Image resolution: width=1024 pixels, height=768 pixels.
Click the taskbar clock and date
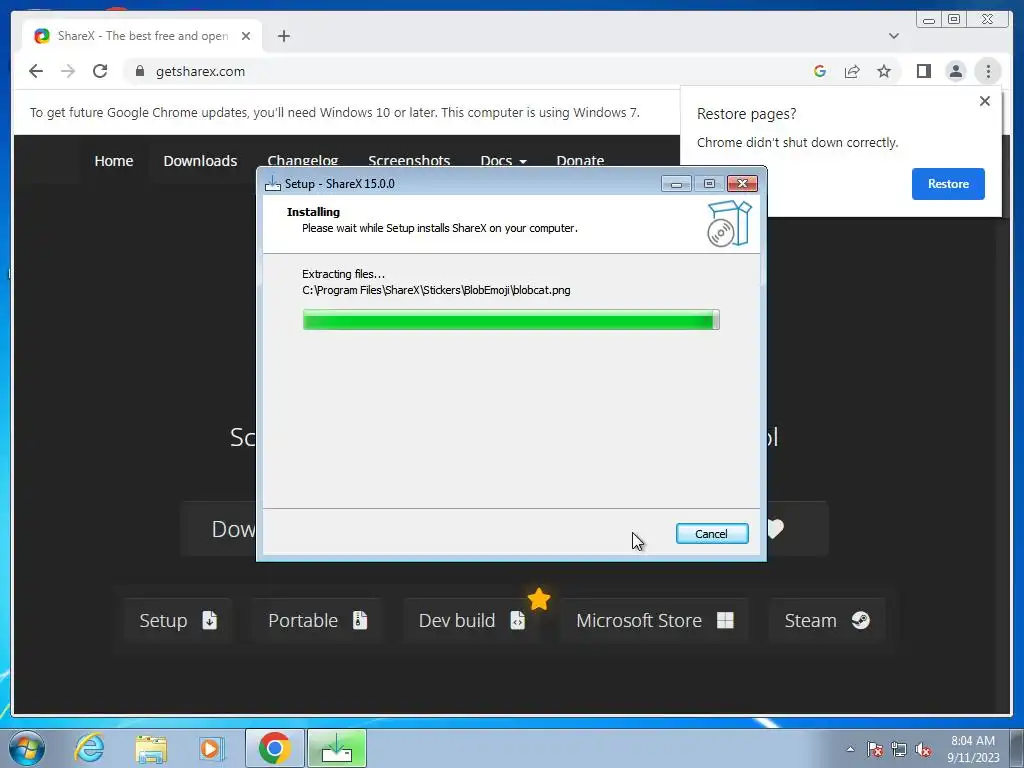tap(973, 749)
